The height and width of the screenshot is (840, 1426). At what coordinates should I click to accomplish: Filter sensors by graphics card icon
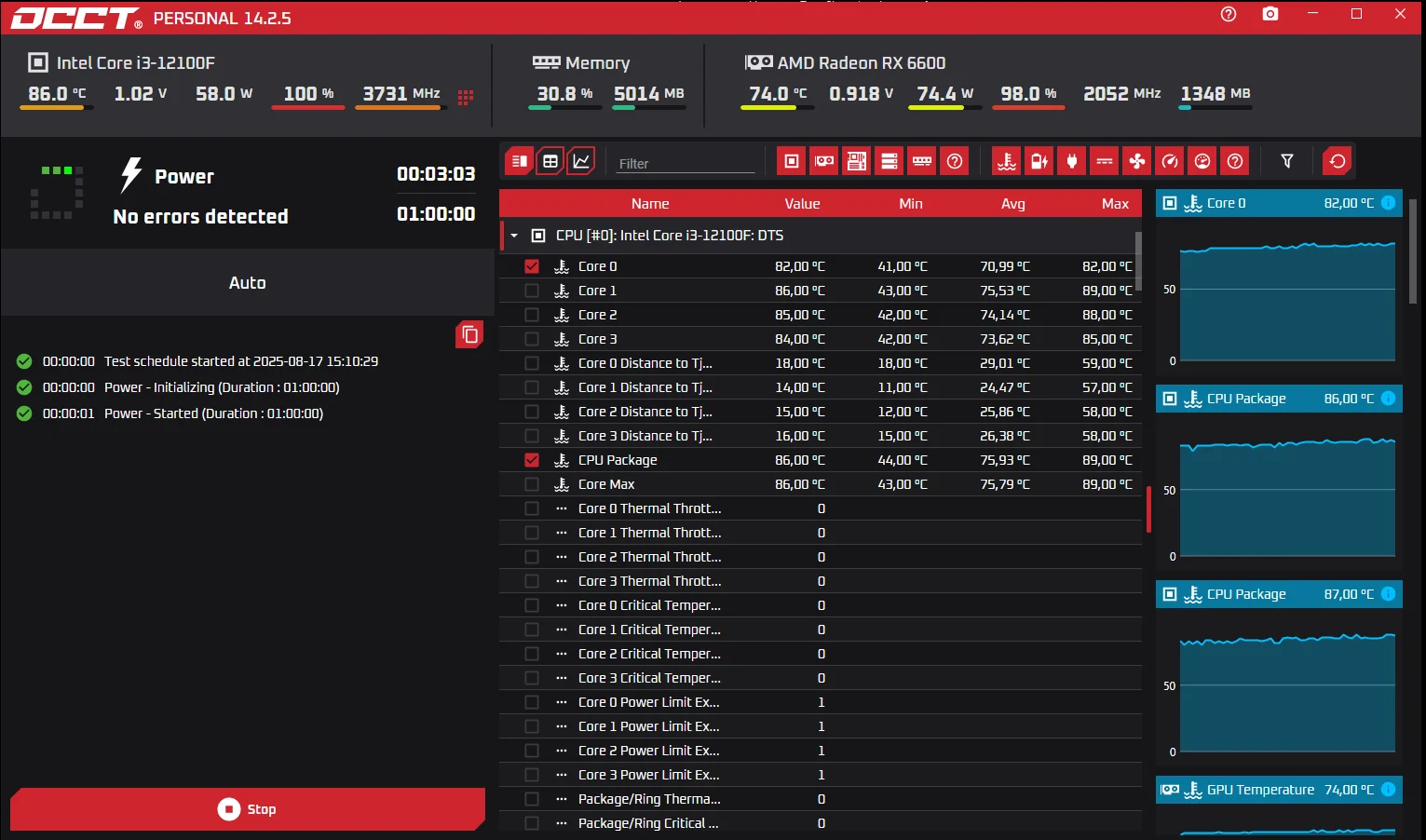click(x=824, y=161)
